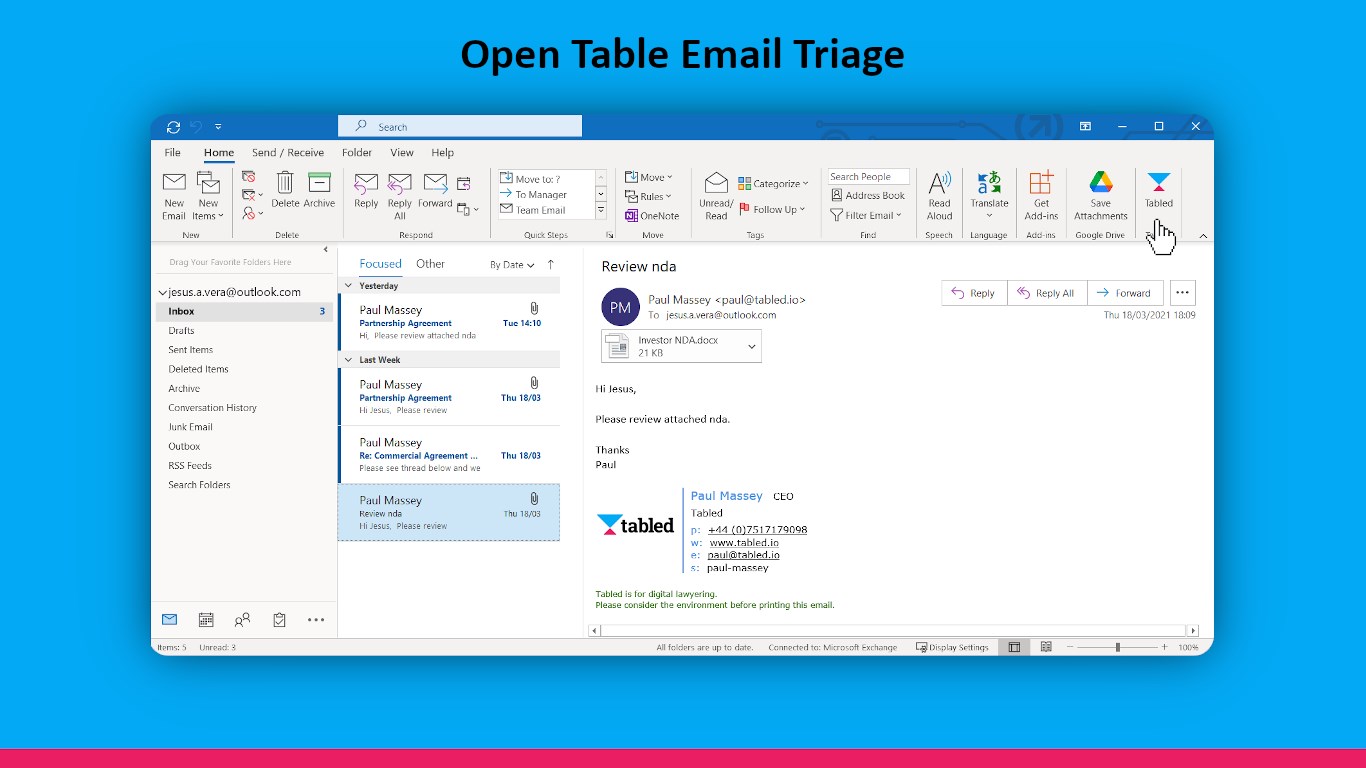
Task: Open the Move dropdown
Action: coord(649,177)
